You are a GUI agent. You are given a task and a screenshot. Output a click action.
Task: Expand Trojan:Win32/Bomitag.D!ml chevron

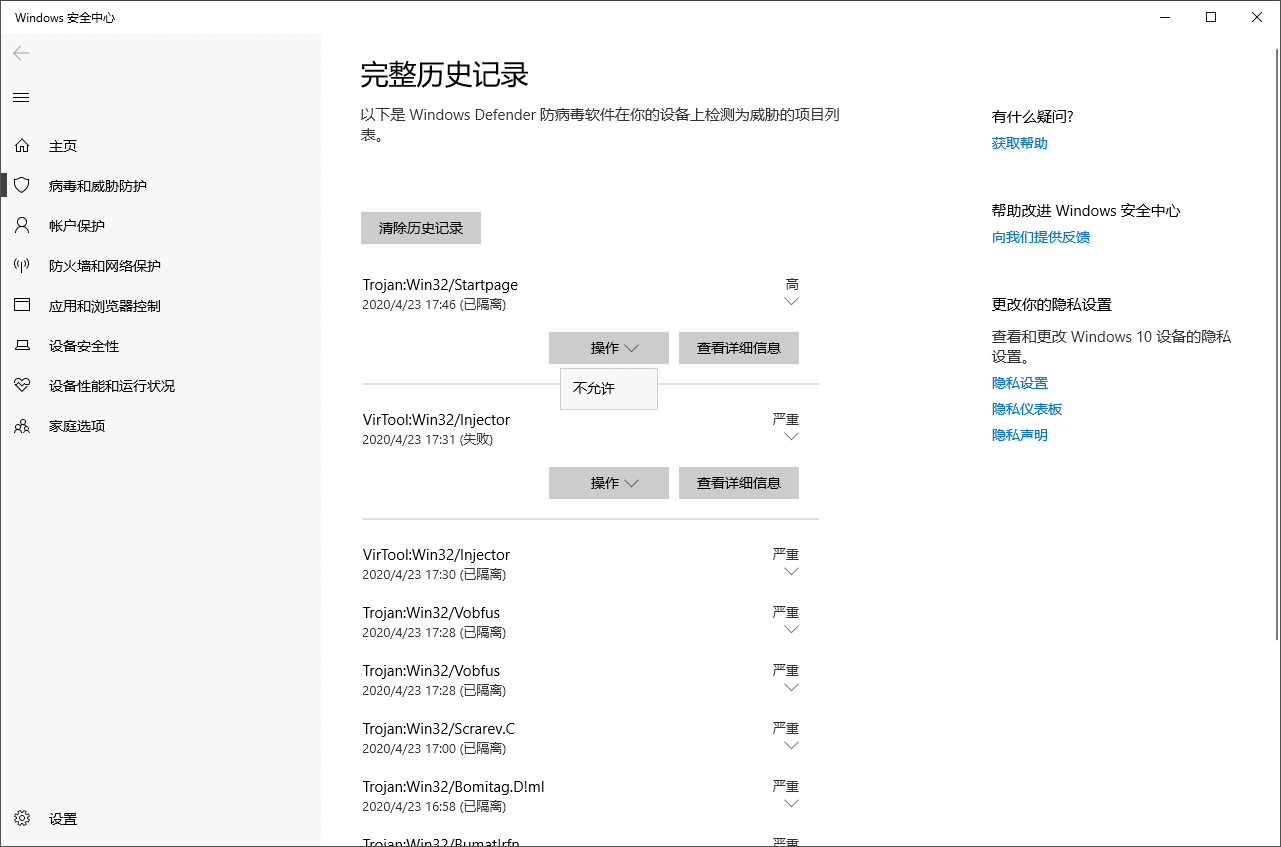tap(792, 803)
